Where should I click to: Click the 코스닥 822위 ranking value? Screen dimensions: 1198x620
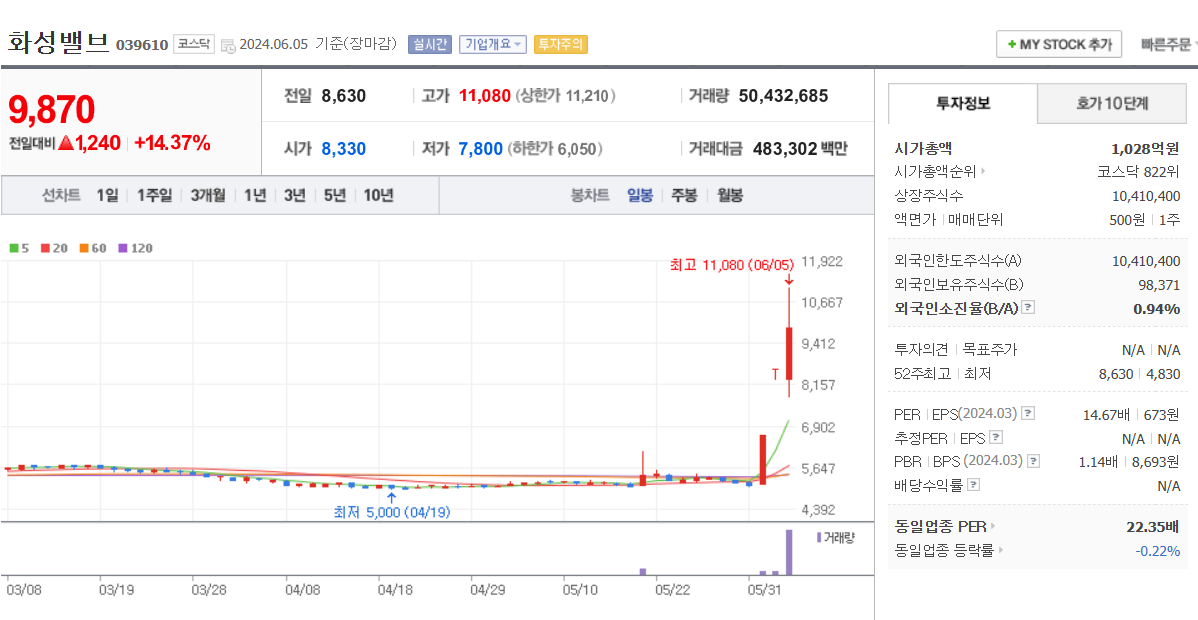click(1138, 171)
